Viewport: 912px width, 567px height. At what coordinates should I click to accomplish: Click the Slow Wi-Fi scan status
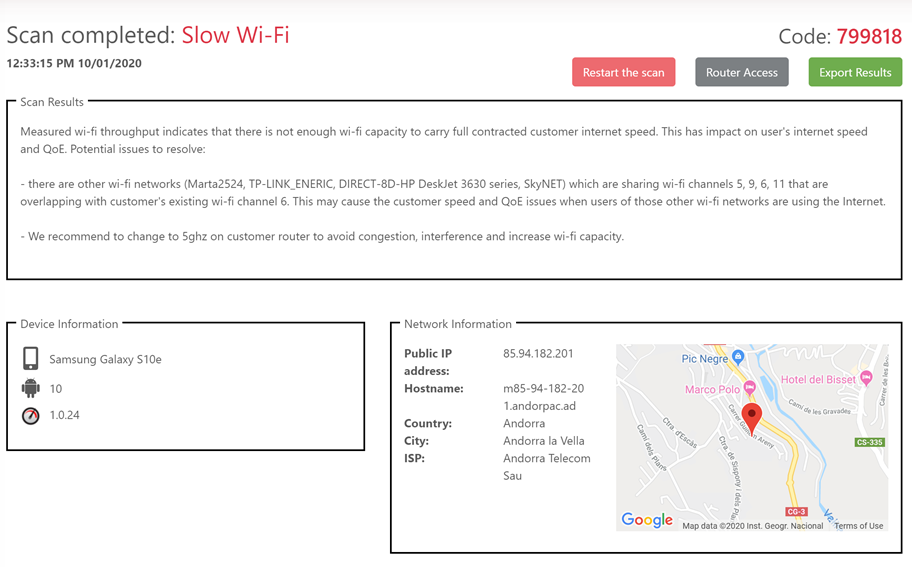235,35
